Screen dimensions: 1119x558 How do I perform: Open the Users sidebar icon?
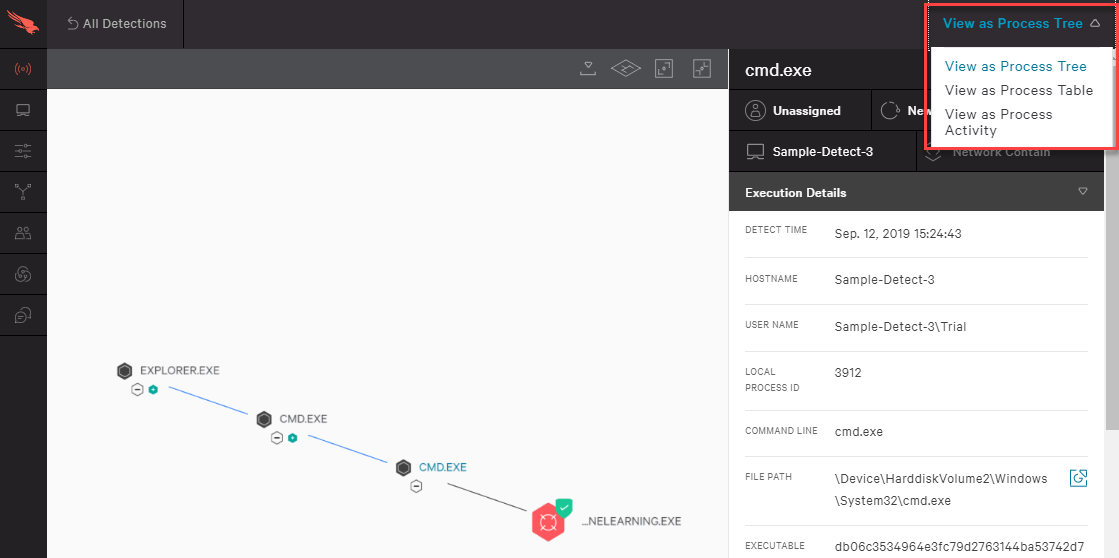tap(23, 233)
